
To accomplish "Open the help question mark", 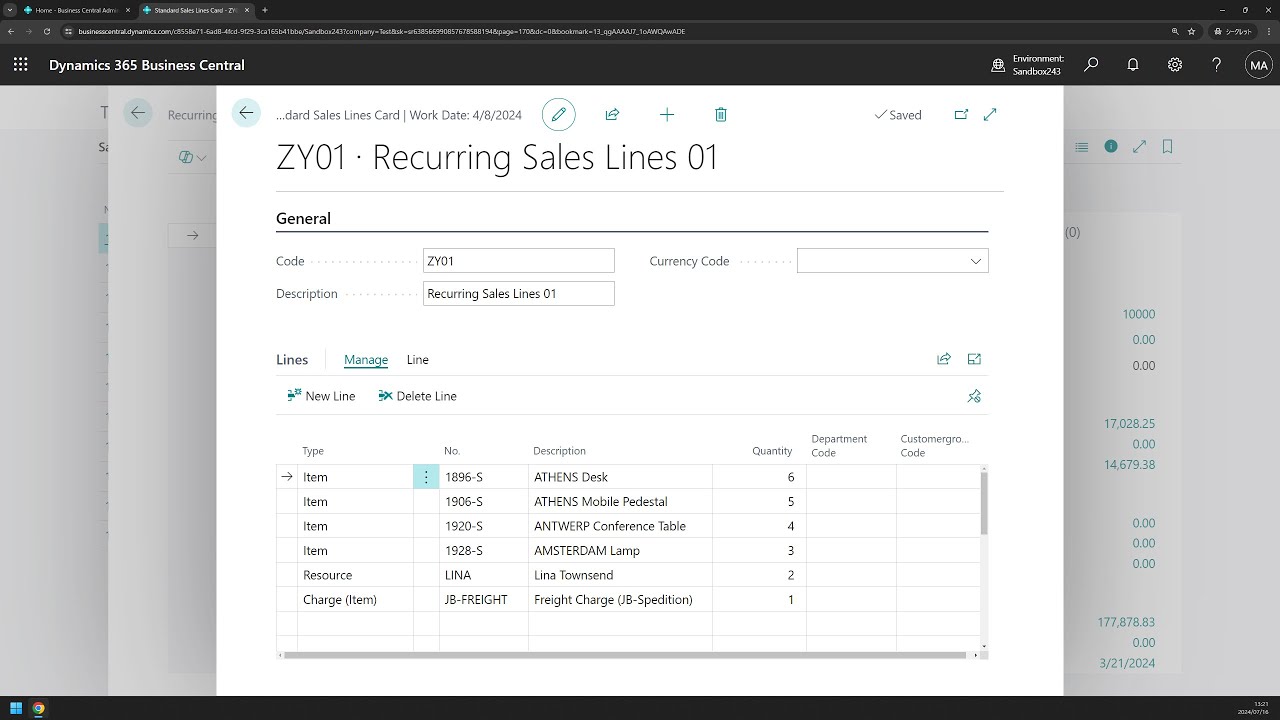I will coord(1216,65).
